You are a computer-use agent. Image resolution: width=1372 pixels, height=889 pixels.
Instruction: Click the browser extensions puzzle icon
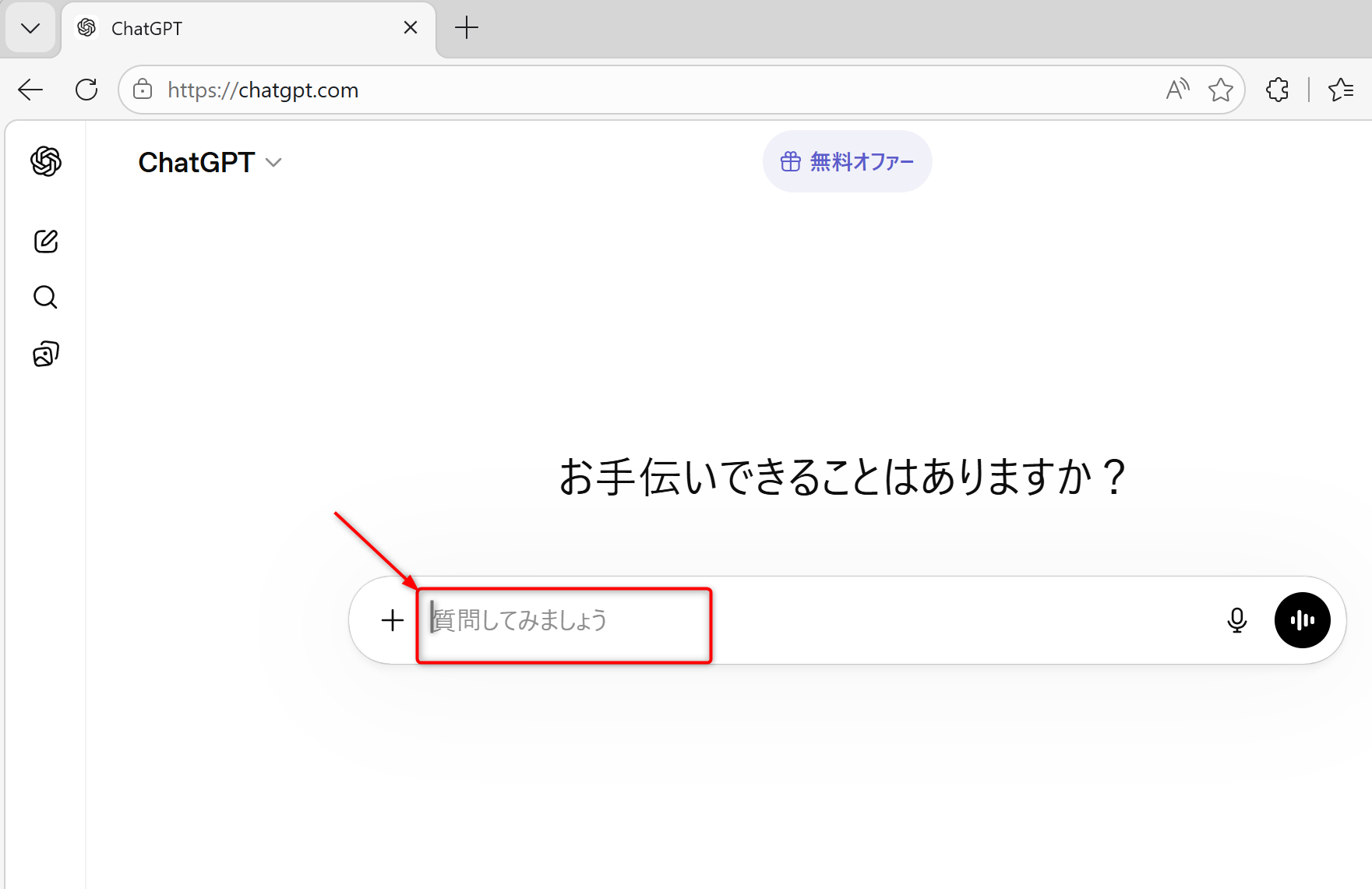[1277, 90]
